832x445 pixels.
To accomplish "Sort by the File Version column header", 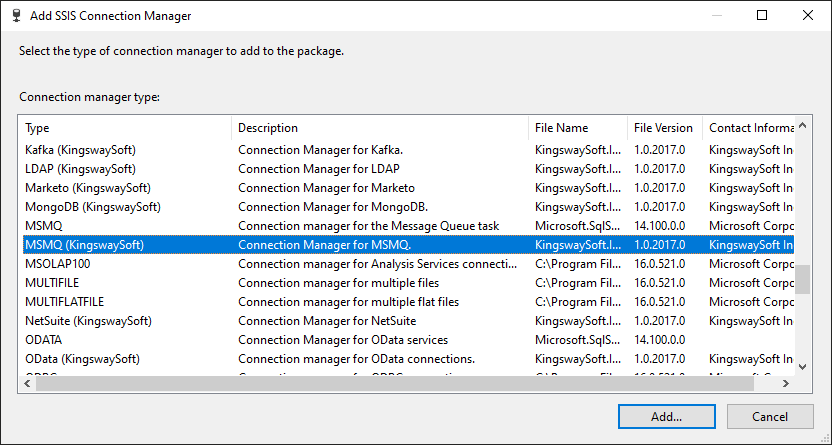I will (x=665, y=128).
